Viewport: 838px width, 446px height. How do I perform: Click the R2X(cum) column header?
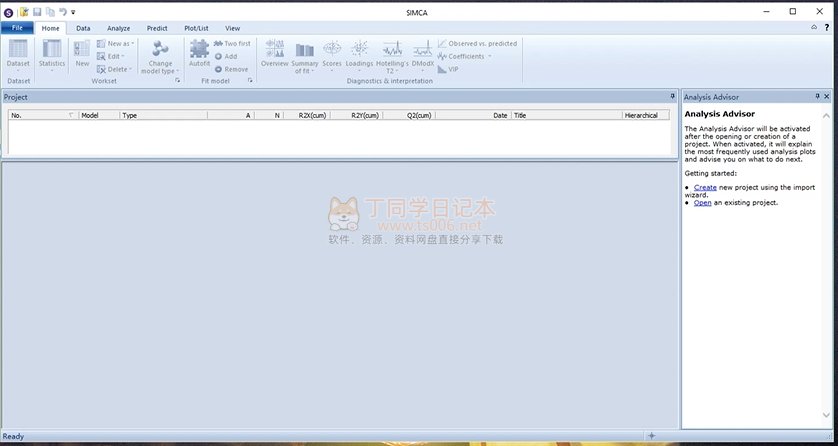[x=306, y=115]
